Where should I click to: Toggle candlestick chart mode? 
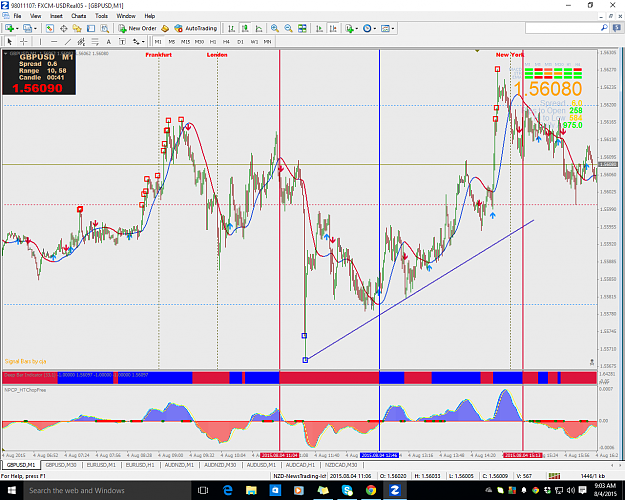click(245, 28)
